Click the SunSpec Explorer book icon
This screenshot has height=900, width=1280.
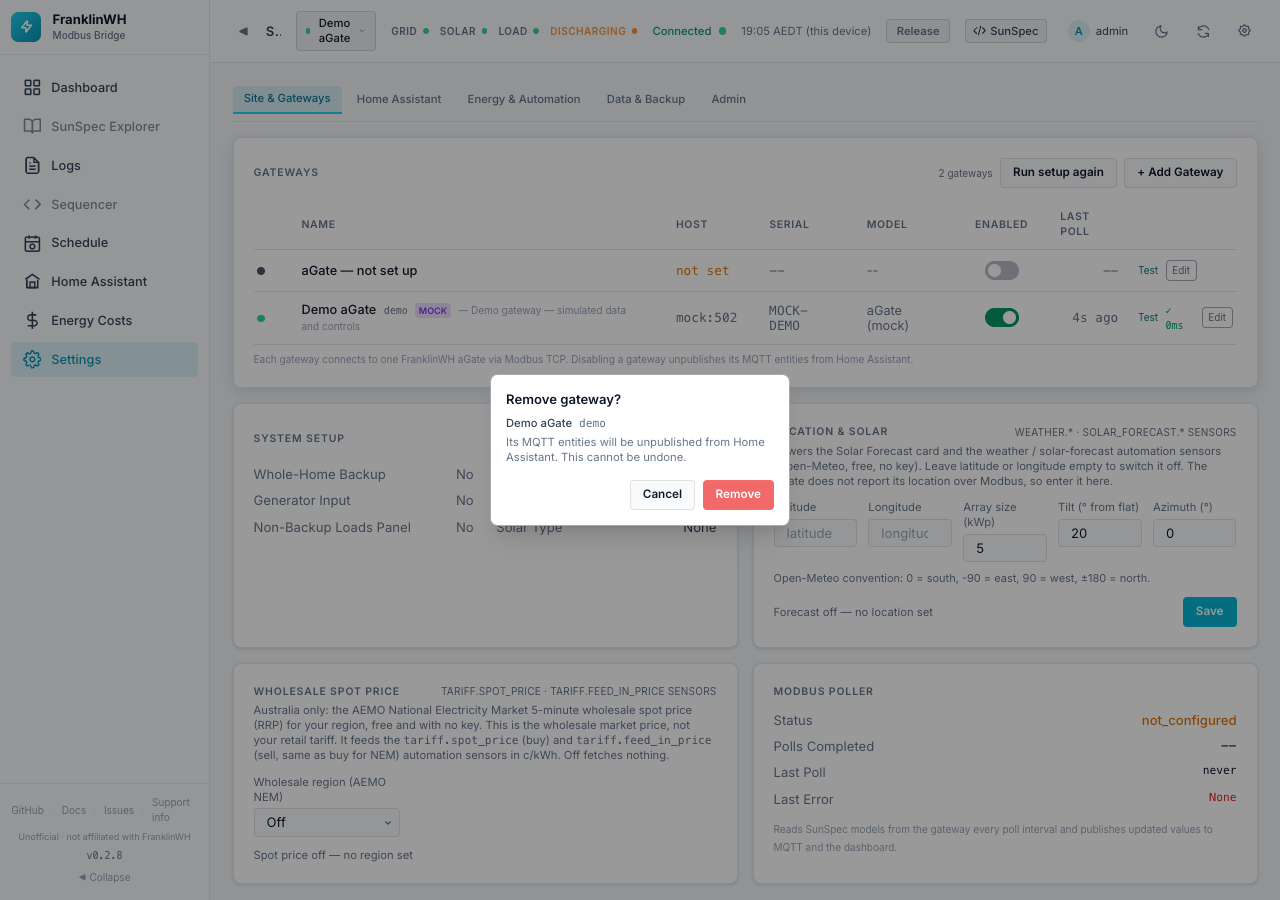click(x=32, y=126)
